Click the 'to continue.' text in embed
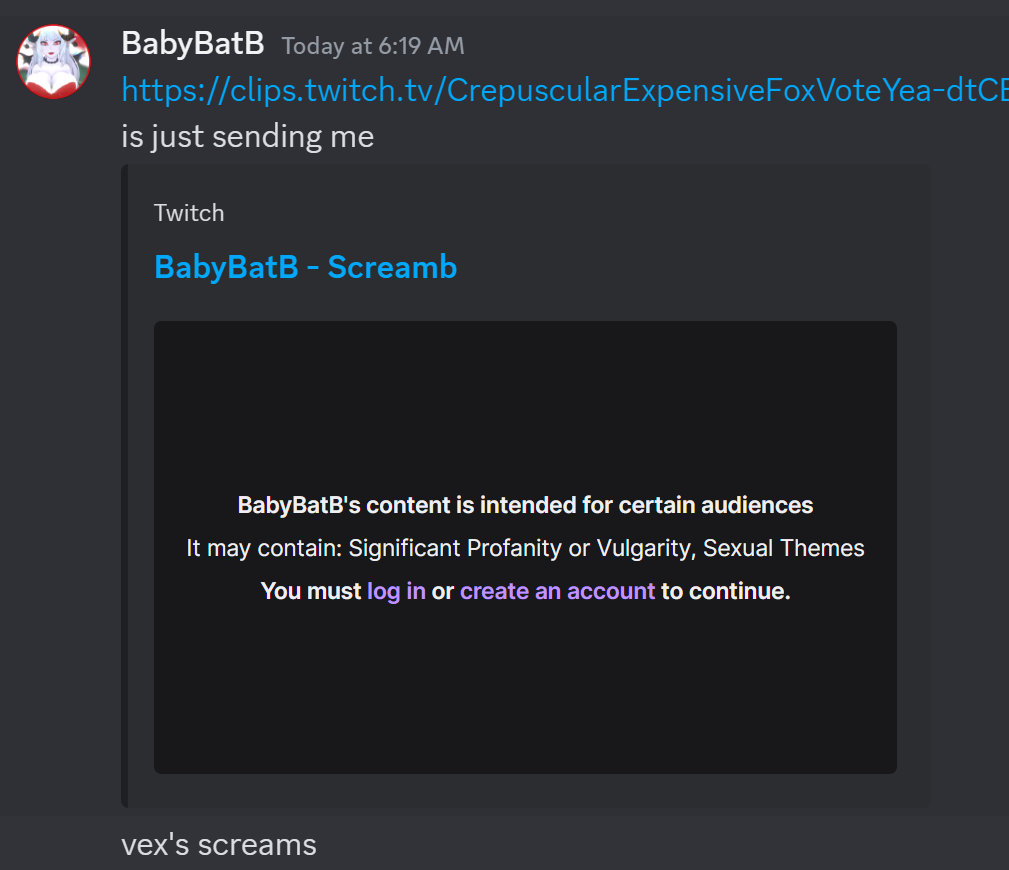The height and width of the screenshot is (870, 1009). pos(726,591)
